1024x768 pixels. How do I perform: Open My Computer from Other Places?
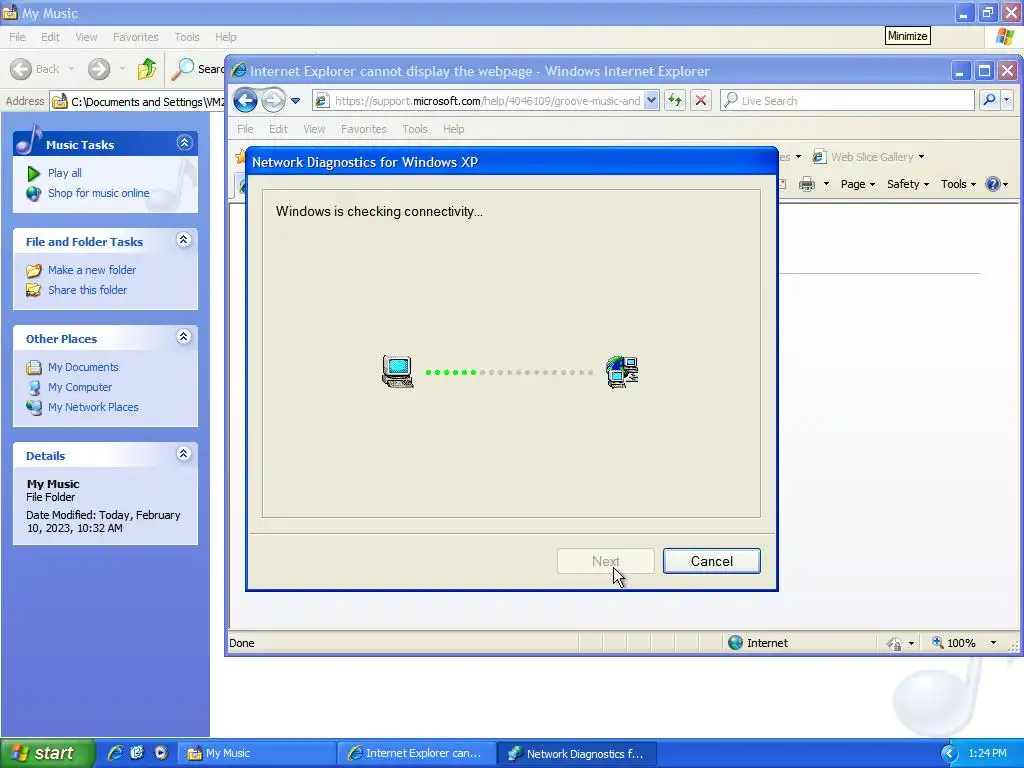[80, 387]
